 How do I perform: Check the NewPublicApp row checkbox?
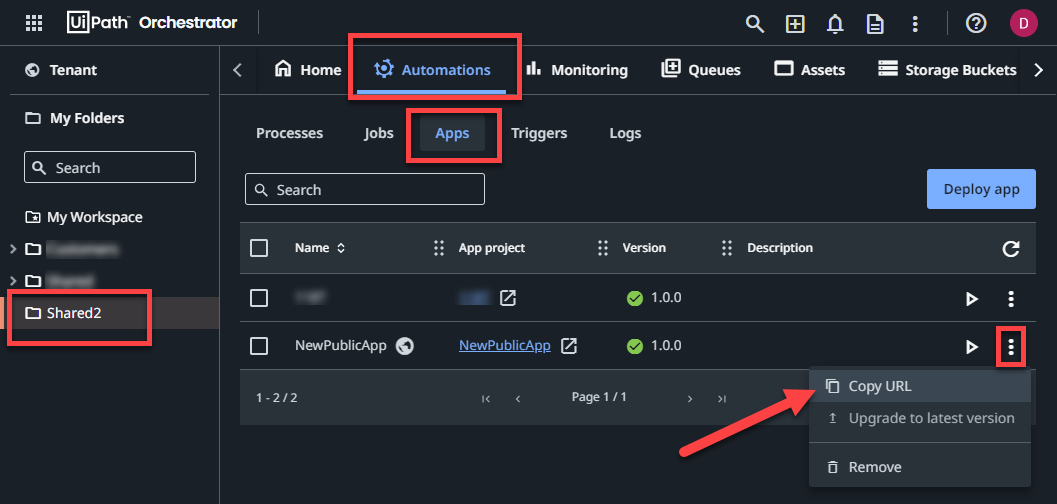[x=259, y=346]
